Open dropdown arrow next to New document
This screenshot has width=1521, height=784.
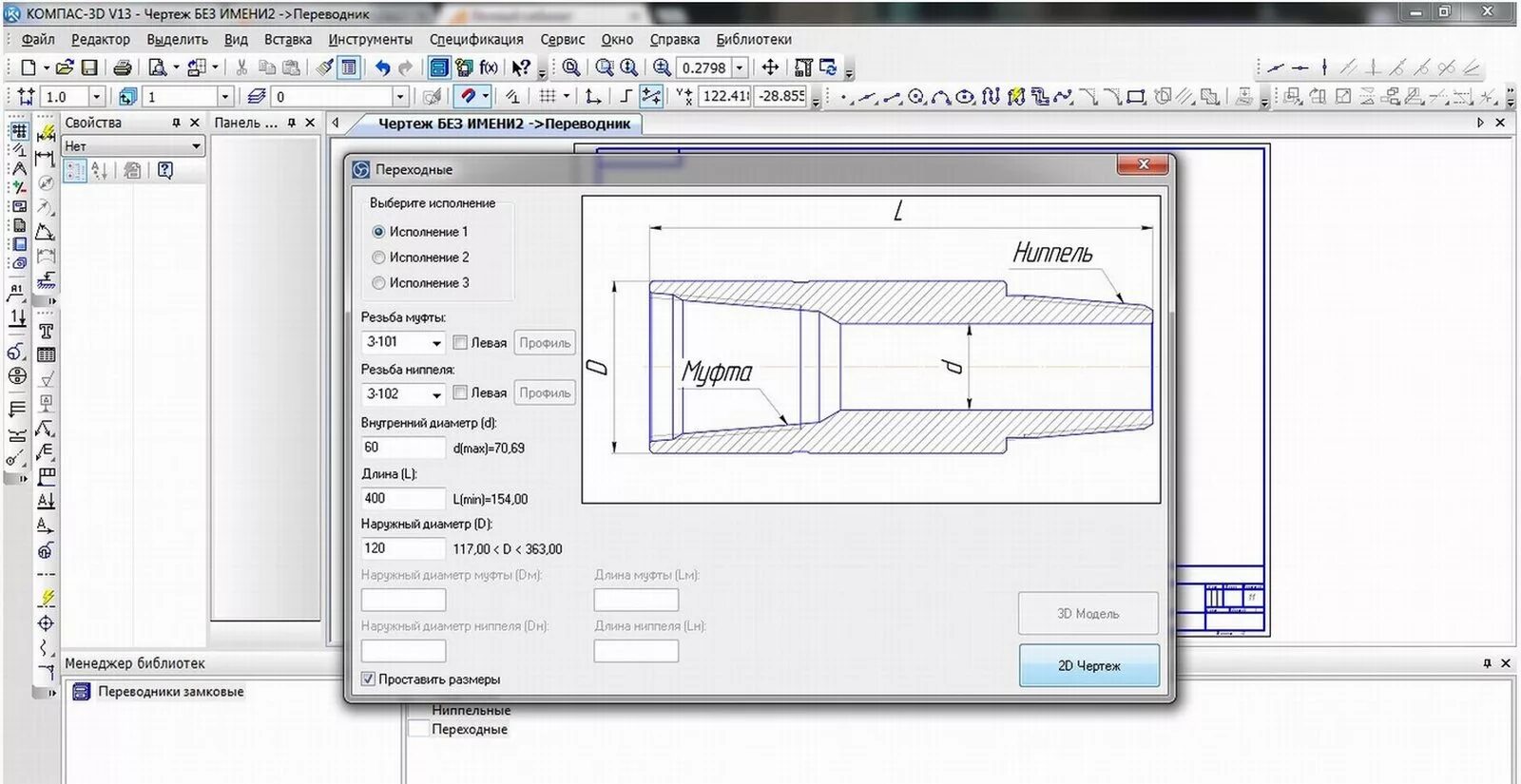pos(46,67)
